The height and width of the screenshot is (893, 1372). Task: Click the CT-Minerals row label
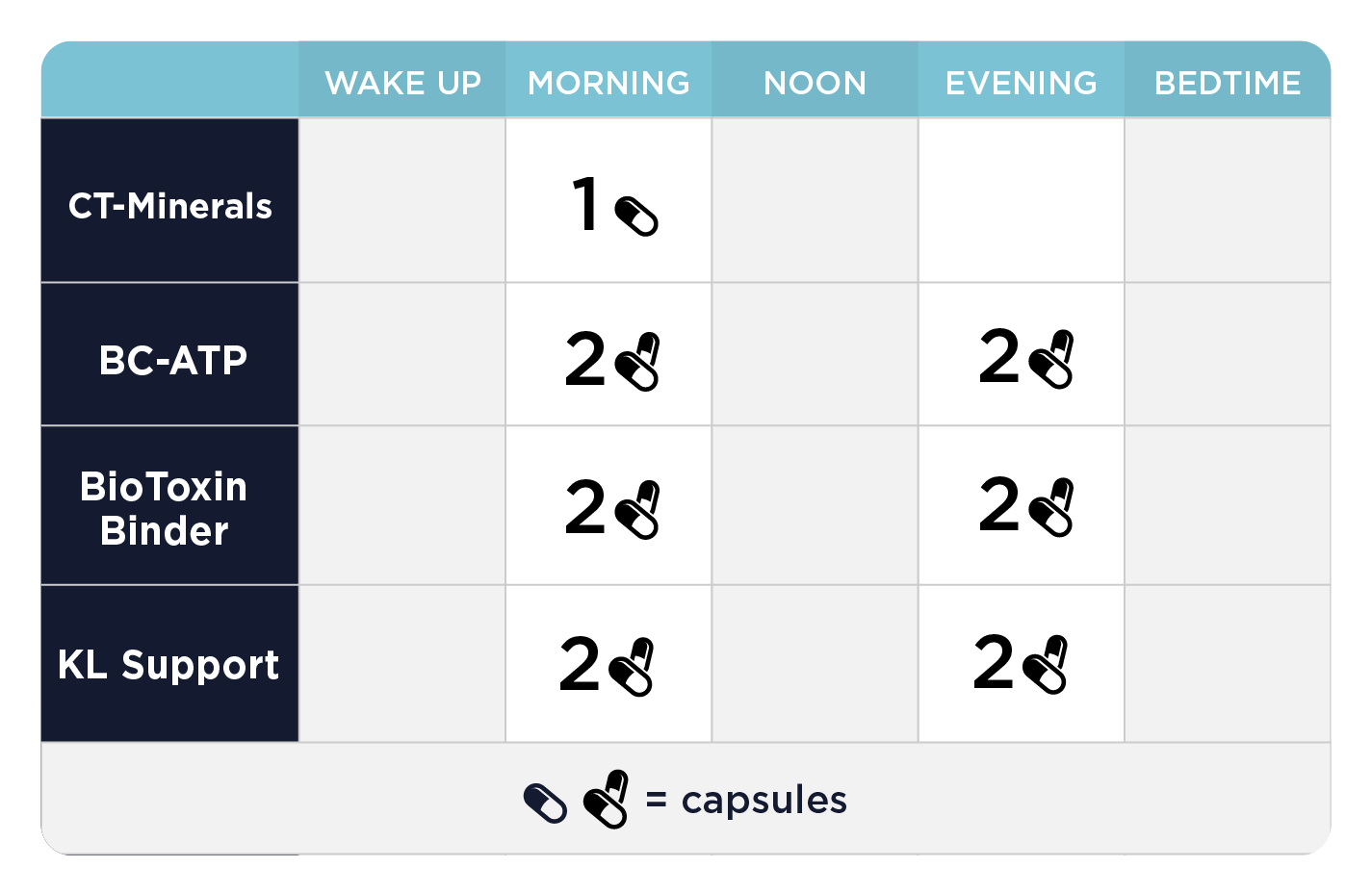[170, 206]
